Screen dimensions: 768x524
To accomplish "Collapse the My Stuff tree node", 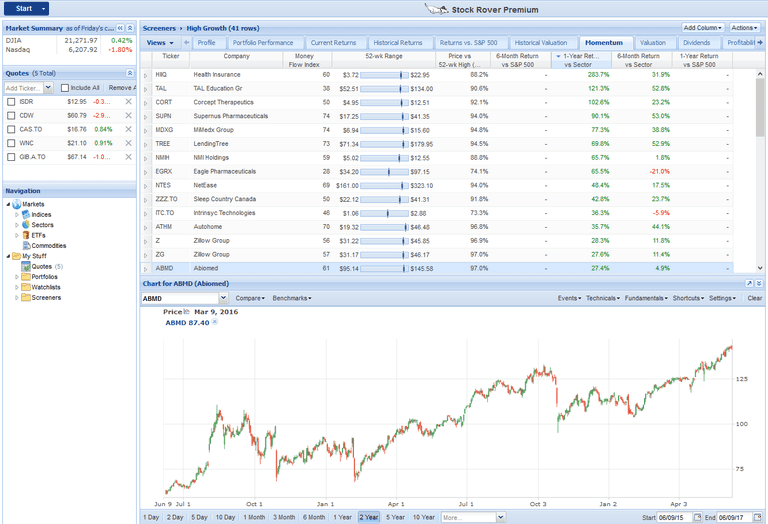I will 8,256.
